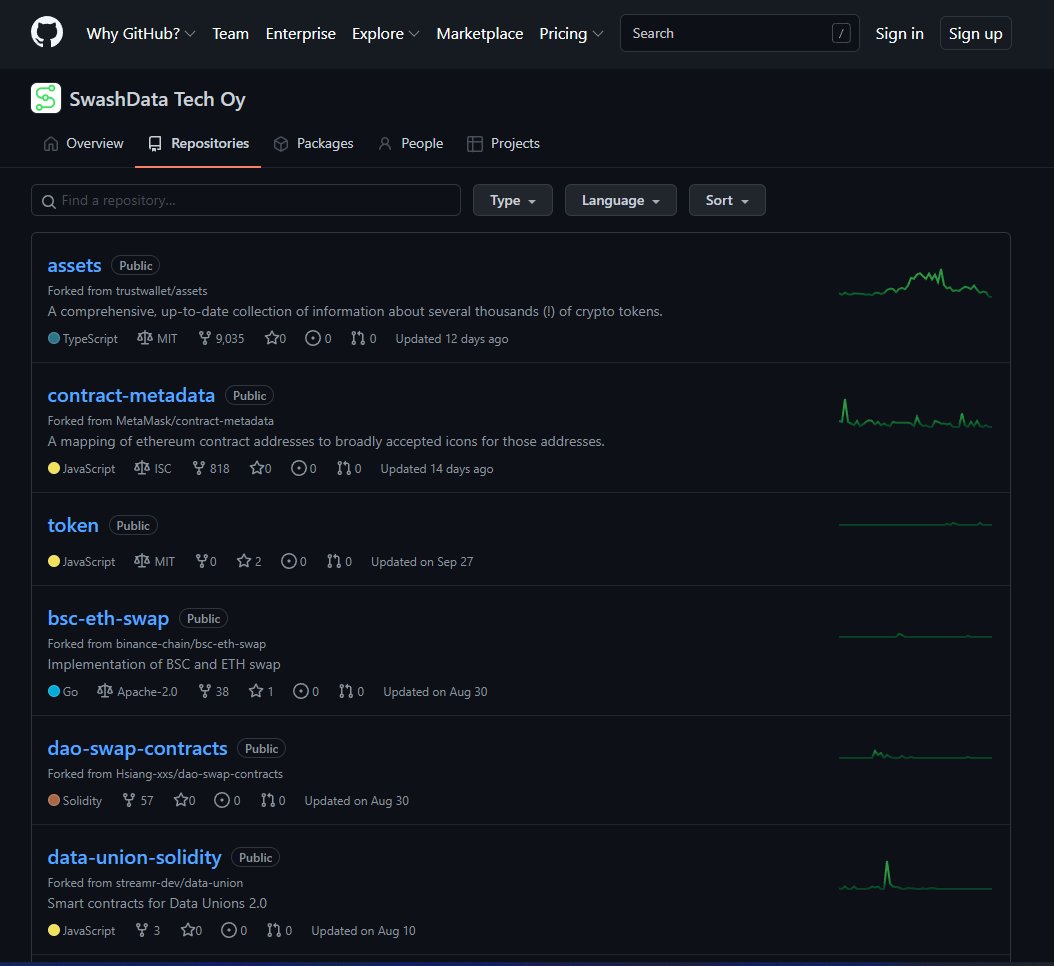The width and height of the screenshot is (1054, 966).
Task: Switch to the Projects tab
Action: (503, 143)
